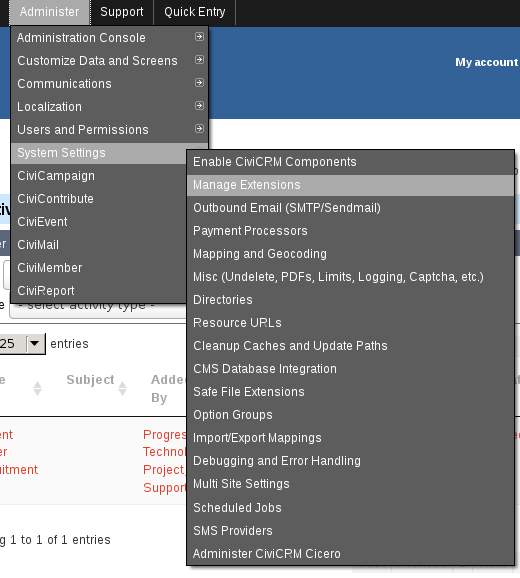Open Localization submenu
520x578 pixels.
pos(109,107)
